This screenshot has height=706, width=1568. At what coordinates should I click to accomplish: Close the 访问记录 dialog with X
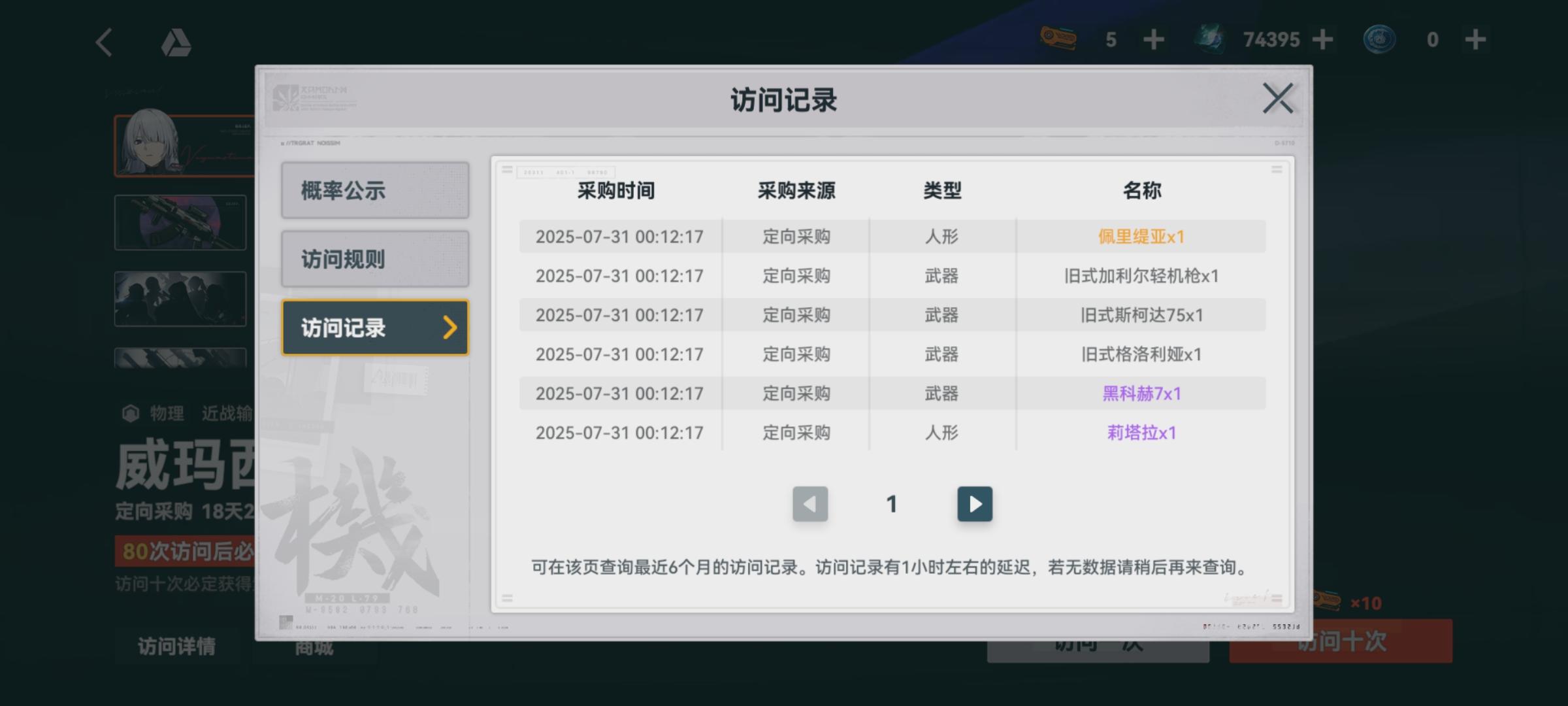point(1278,99)
